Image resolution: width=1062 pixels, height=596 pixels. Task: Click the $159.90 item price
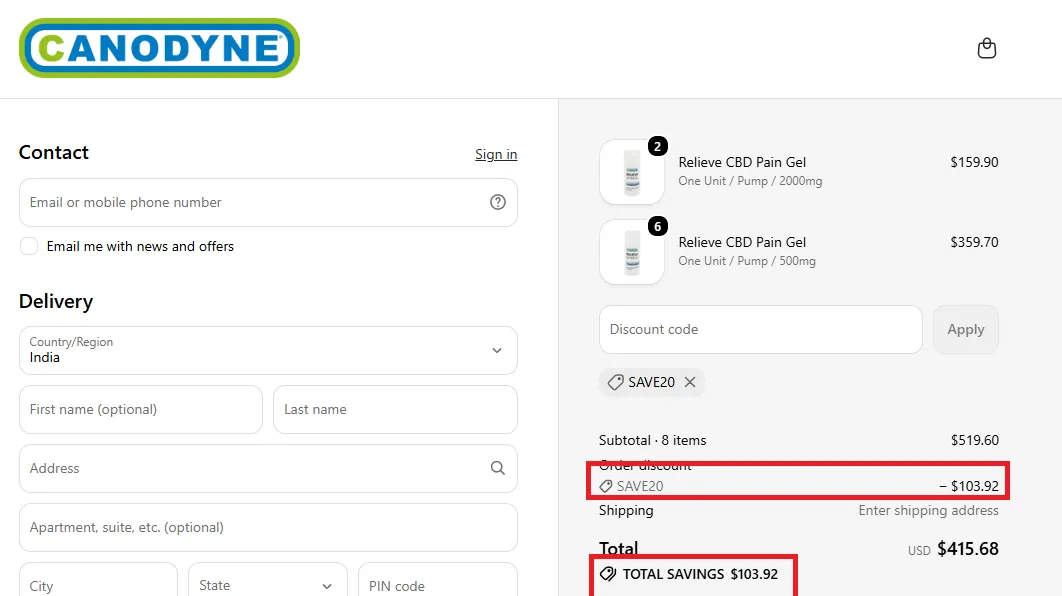tap(974, 162)
